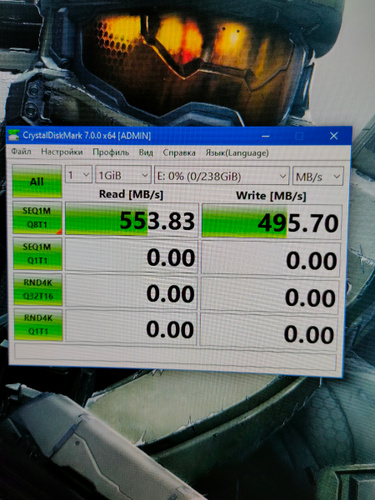Minimize the CrystalDiskMark window
This screenshot has height=500, width=375.
click(x=266, y=136)
